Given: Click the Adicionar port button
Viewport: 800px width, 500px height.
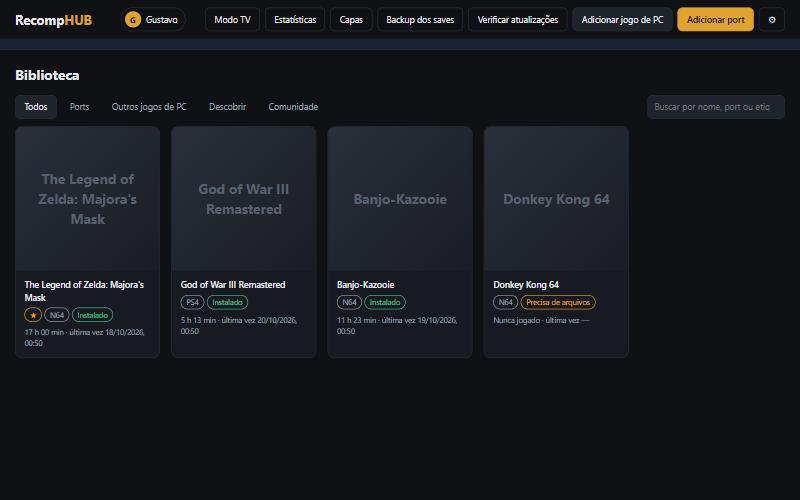Looking at the screenshot, I should 715,20.
